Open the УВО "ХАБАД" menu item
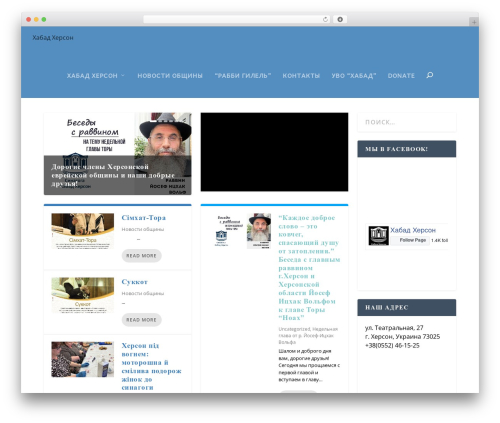500x423 pixels. [354, 76]
